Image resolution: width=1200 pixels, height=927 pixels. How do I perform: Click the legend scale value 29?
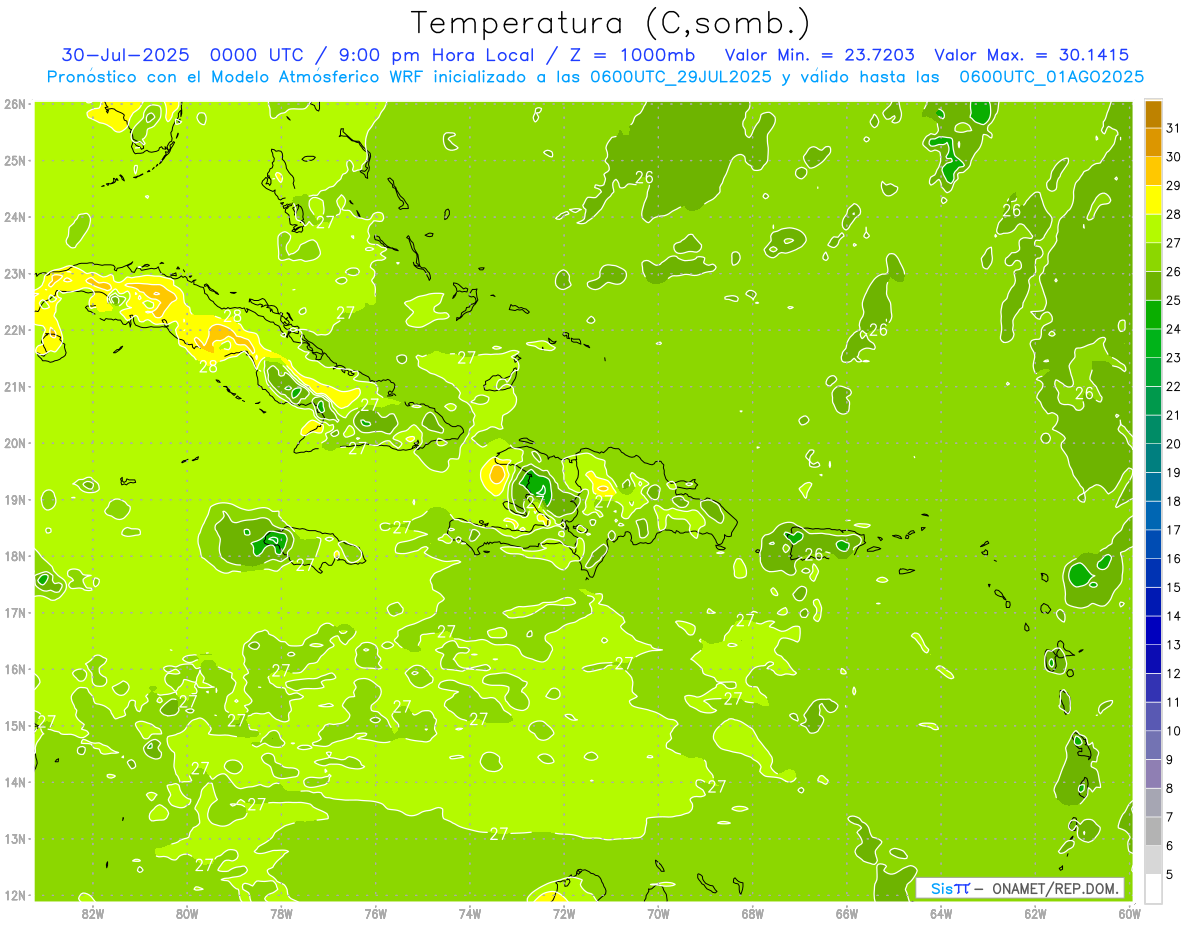point(1174,186)
